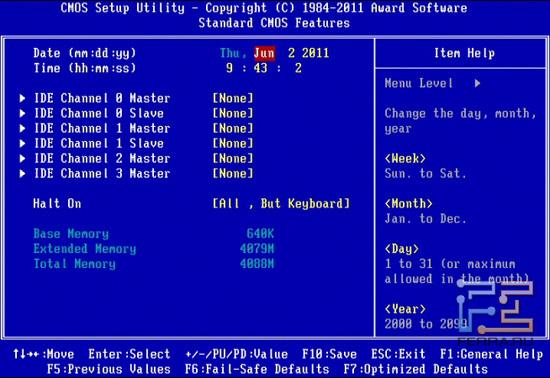550x378 pixels.
Task: Open the IDE Channel 2 Master entry
Action: tap(102, 158)
